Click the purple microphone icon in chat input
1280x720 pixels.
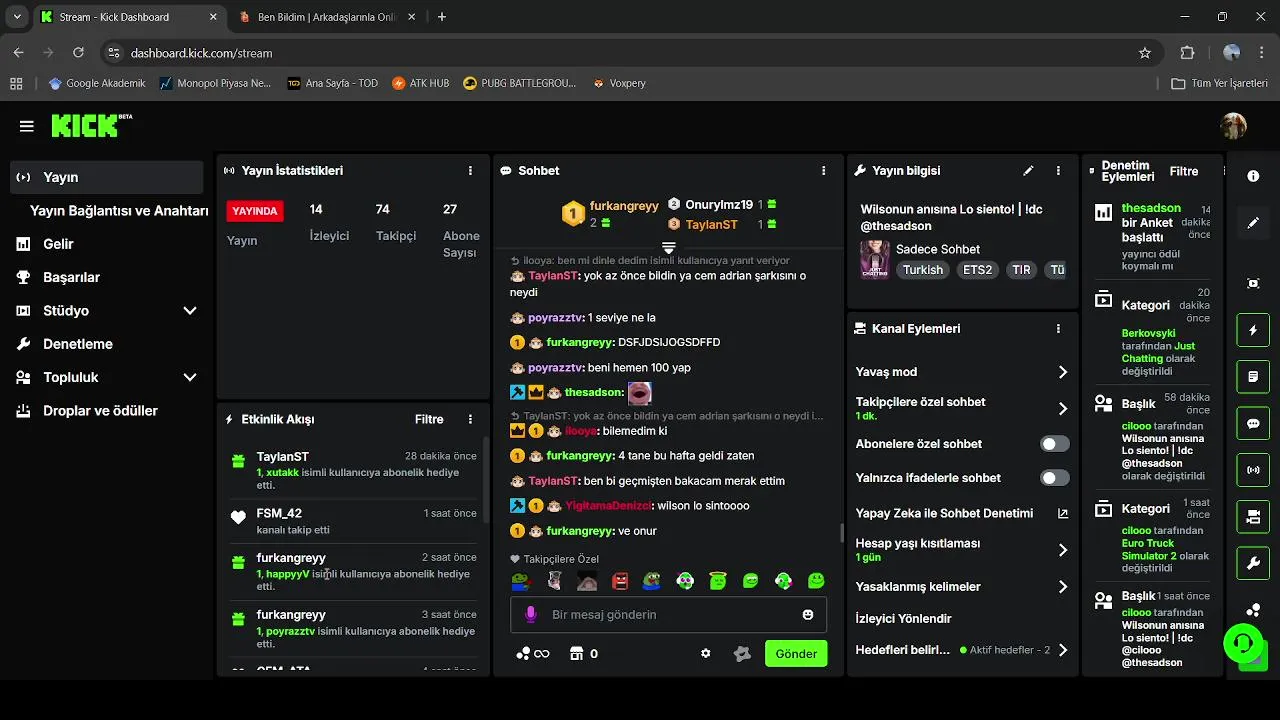(x=531, y=614)
